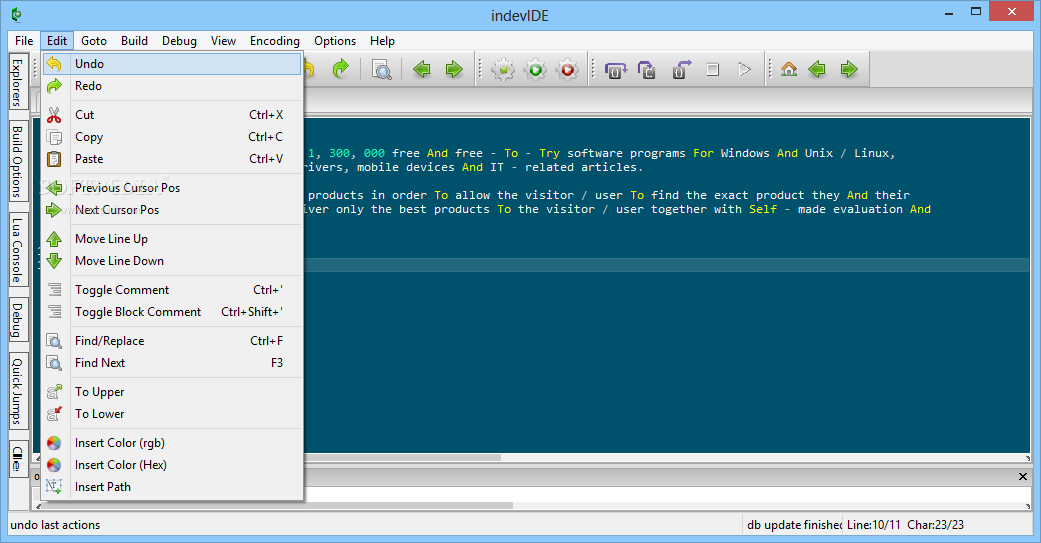Click the Line:10/11 status bar entry
The height and width of the screenshot is (543, 1041).
click(x=874, y=524)
